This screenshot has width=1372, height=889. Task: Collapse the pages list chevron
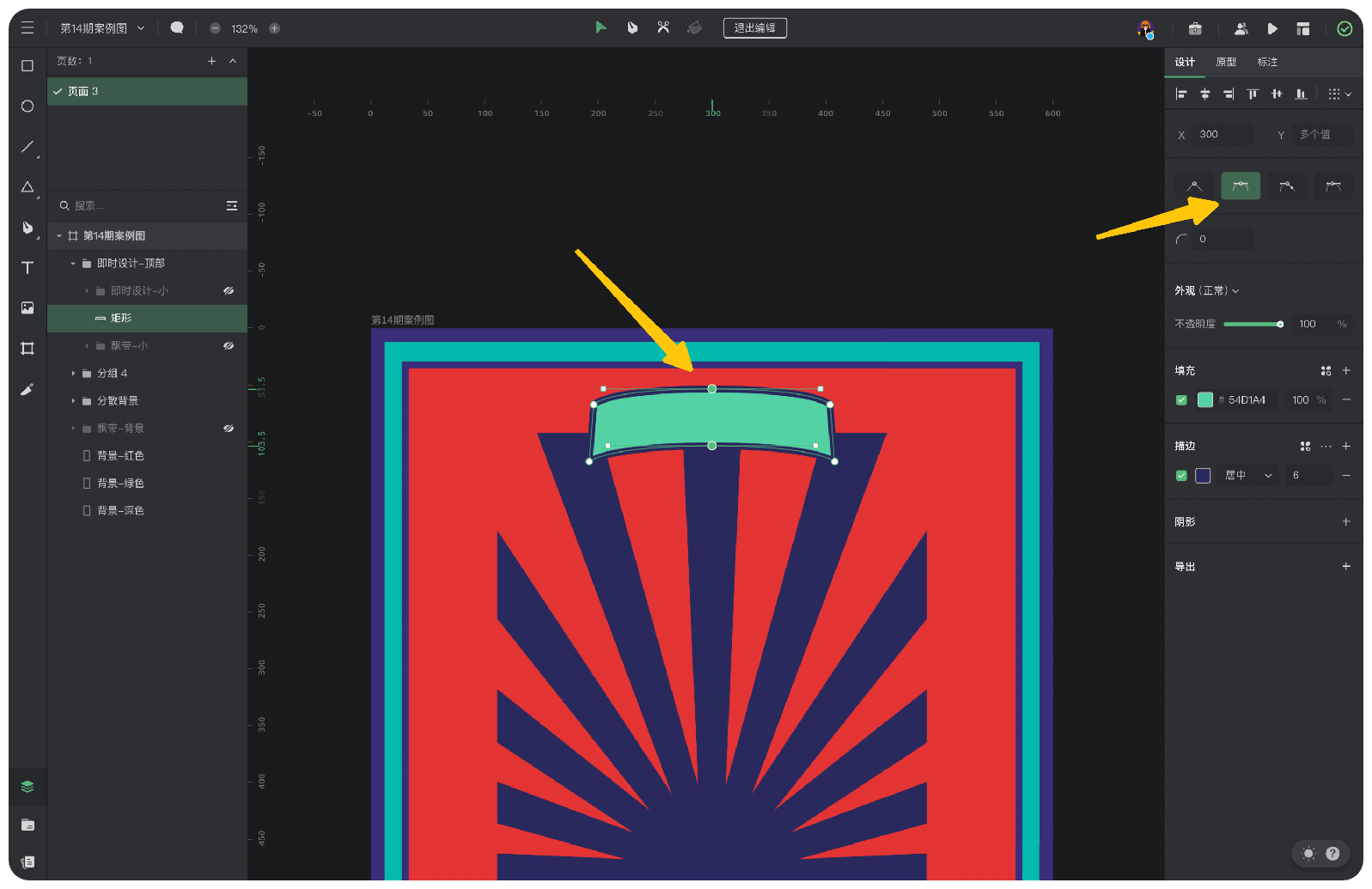coord(233,61)
